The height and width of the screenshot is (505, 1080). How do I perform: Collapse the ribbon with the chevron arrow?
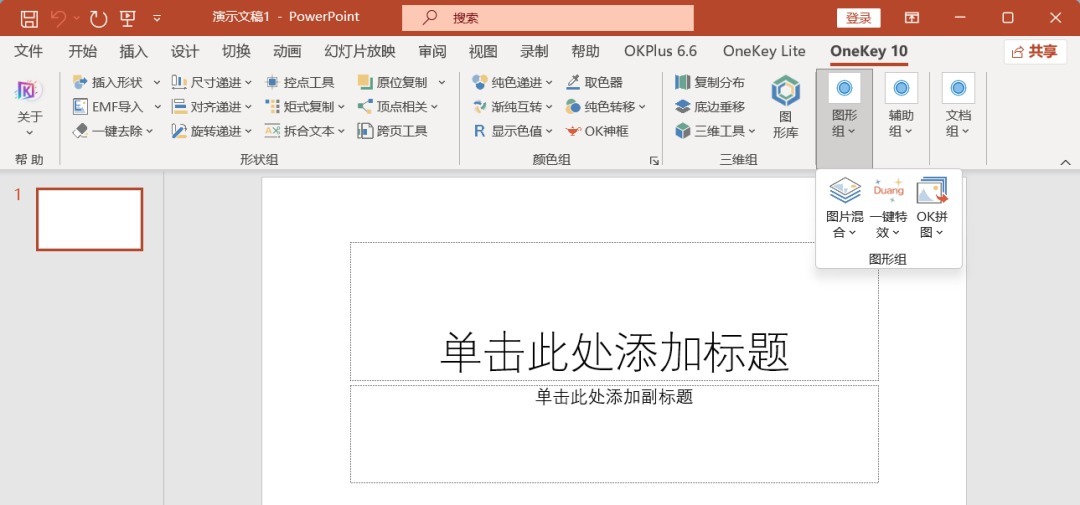1065,162
